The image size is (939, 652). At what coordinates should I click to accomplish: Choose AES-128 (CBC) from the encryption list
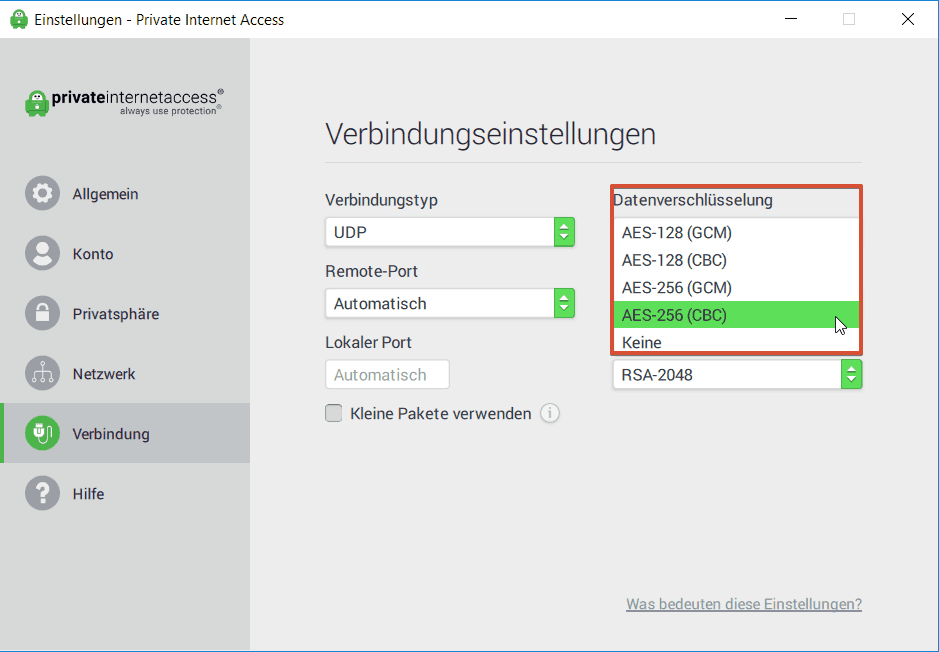coord(737,260)
